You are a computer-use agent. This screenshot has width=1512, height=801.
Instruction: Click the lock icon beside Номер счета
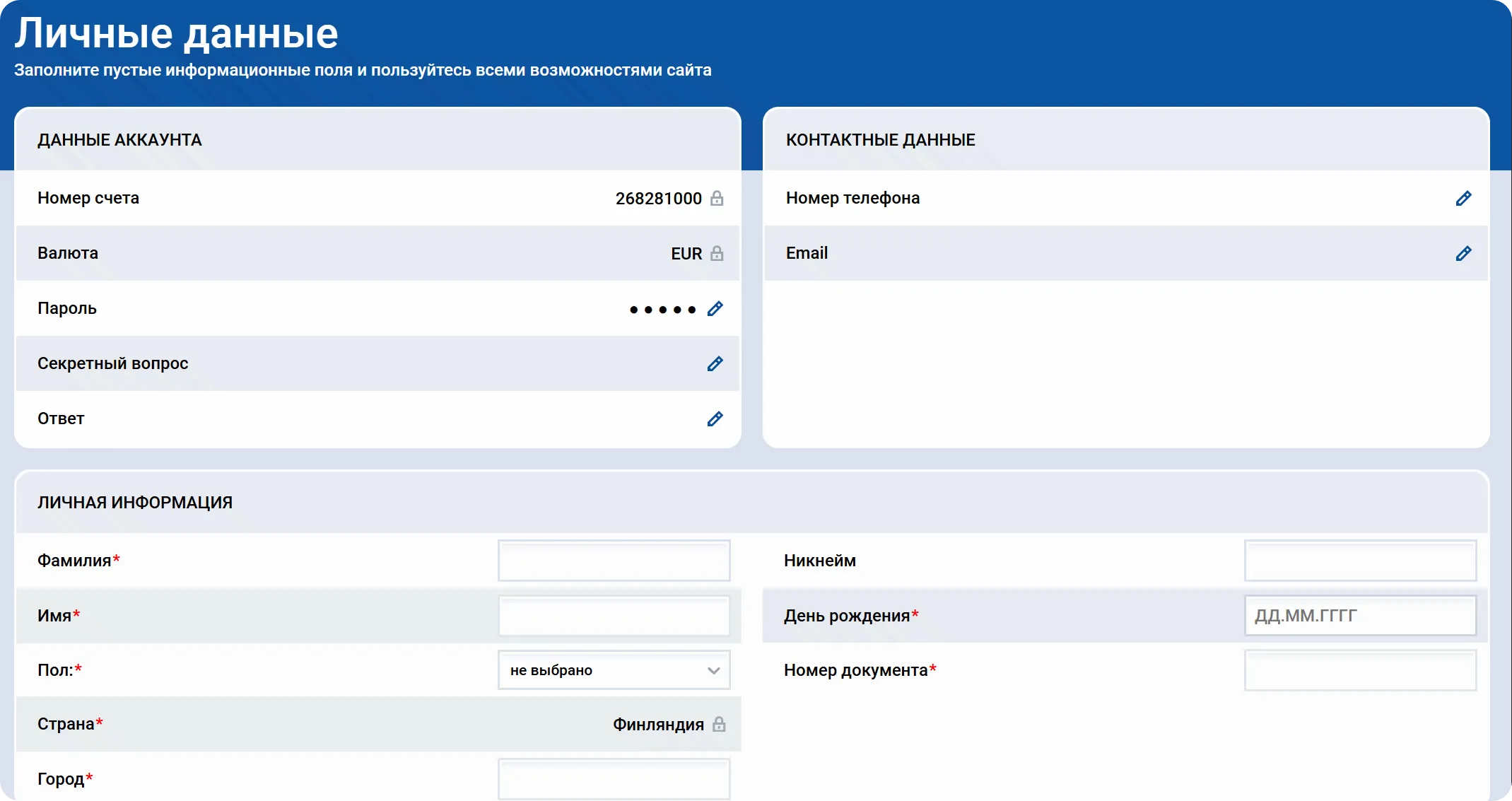coord(717,199)
